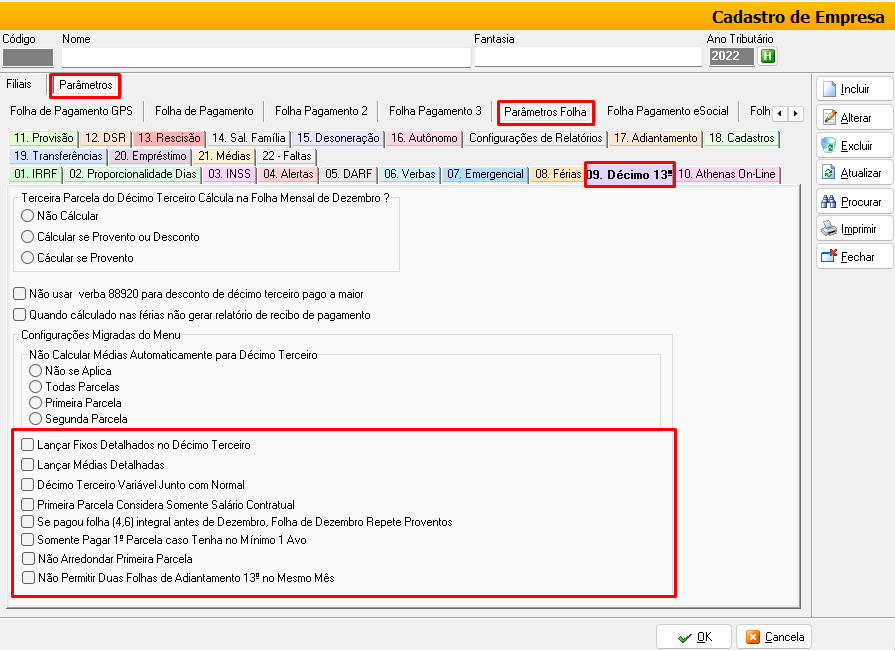Screen dimensions: 895x650
Task: Click the Incluir document icon
Action: pos(829,89)
